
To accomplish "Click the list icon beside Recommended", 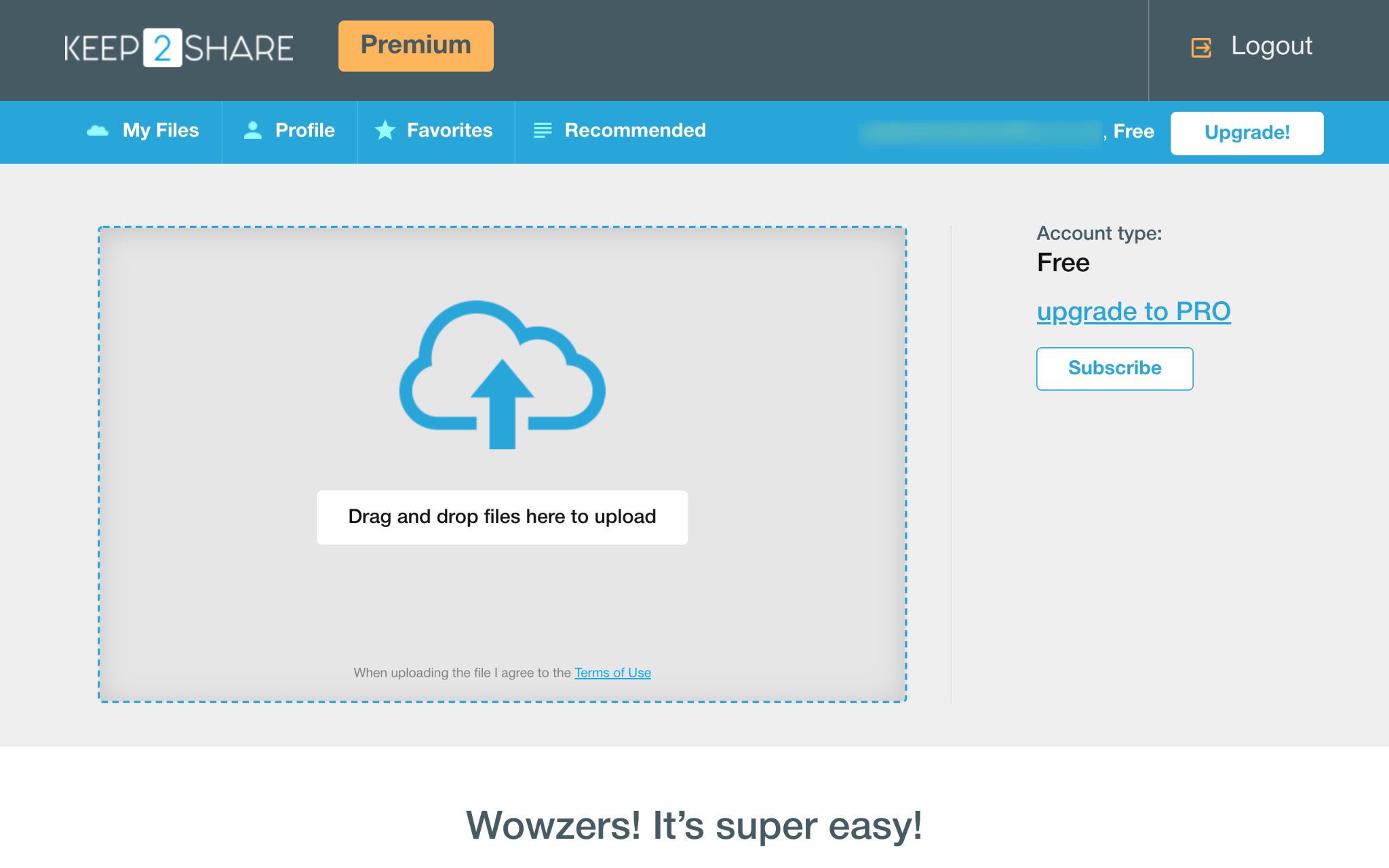I will 543,130.
